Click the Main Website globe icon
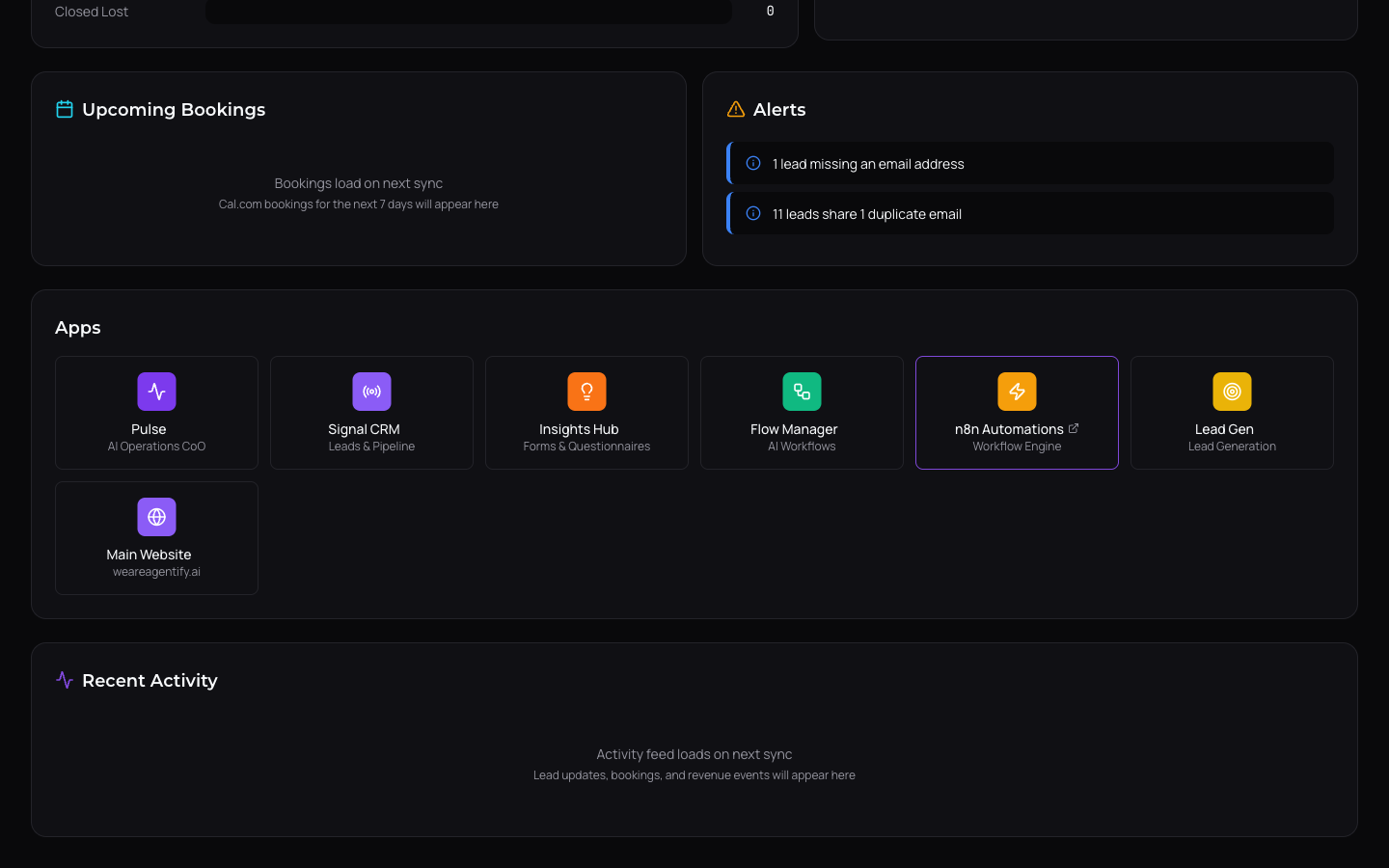Viewport: 1389px width, 868px height. point(156,517)
